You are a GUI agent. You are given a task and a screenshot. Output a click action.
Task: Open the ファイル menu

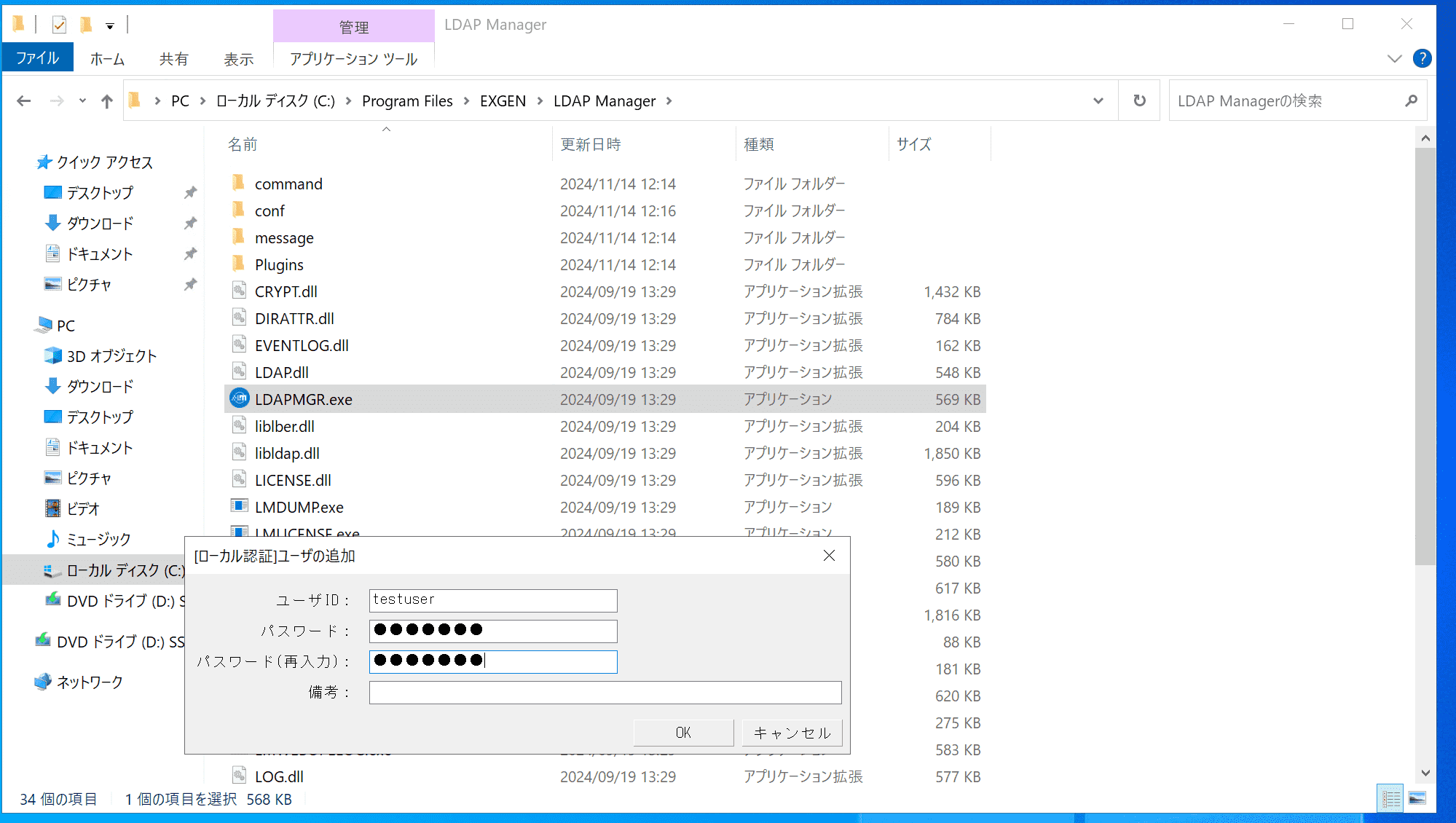37,57
